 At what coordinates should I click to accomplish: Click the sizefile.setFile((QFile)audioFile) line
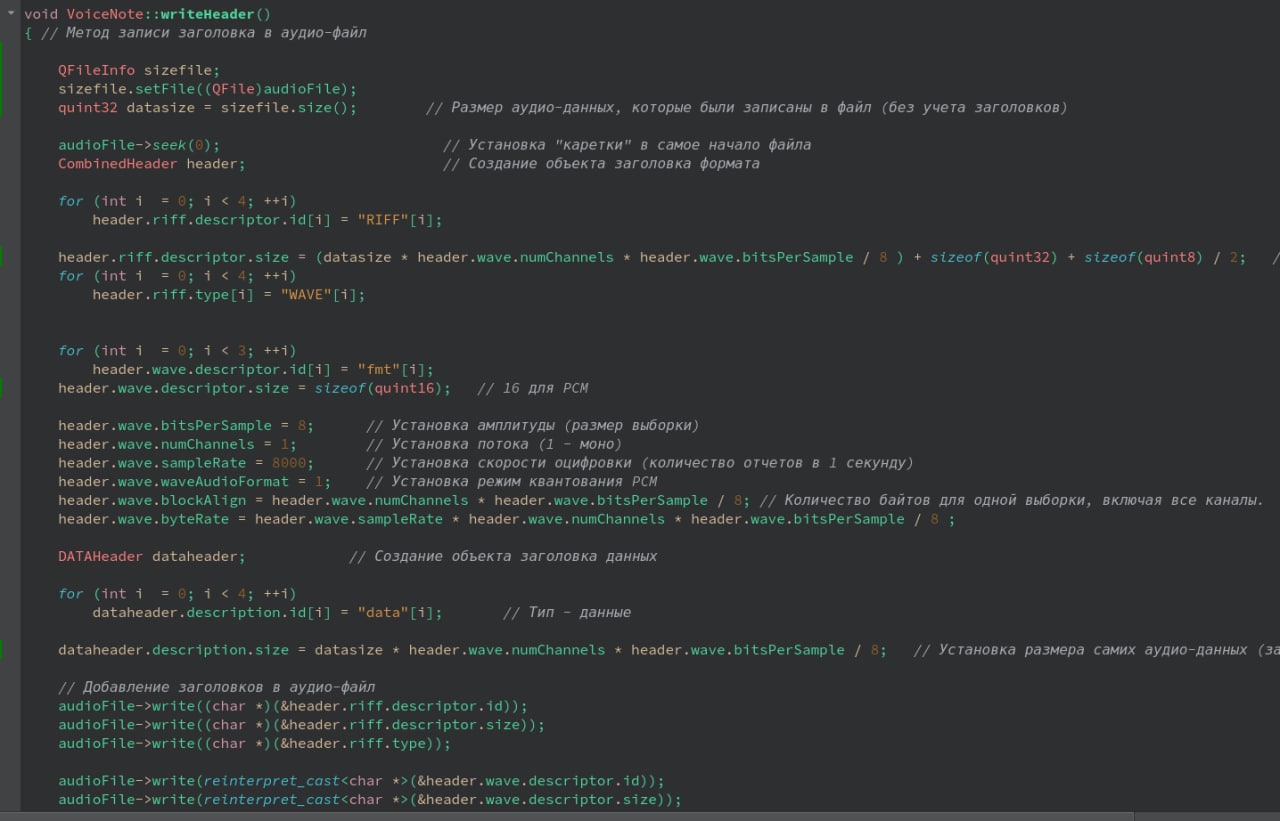pyautogui.click(x=207, y=89)
